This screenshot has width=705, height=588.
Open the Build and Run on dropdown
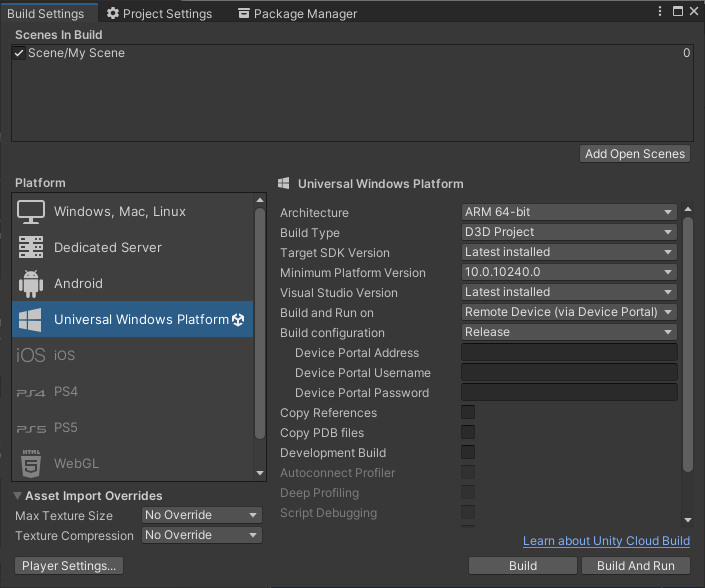569,312
